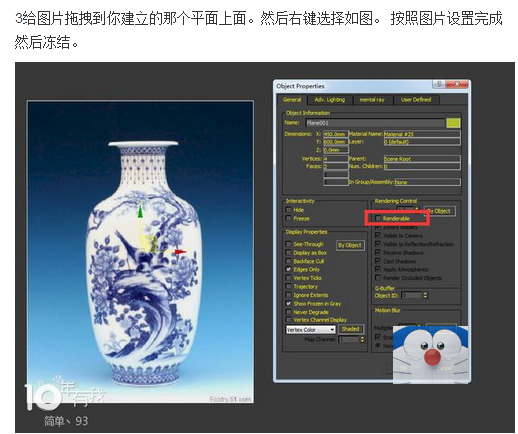Viewport: 518px width, 434px height.
Task: Uncheck the Receive Shadows option
Action: [378, 252]
